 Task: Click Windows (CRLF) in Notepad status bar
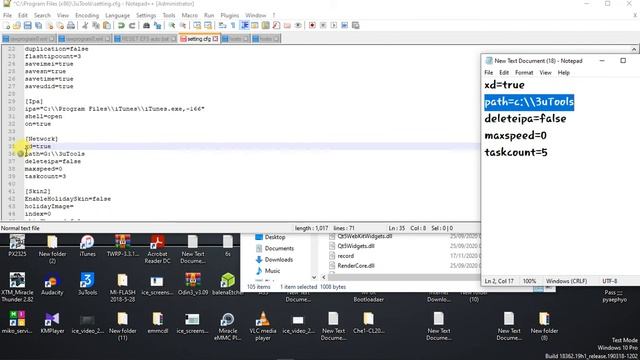point(566,281)
